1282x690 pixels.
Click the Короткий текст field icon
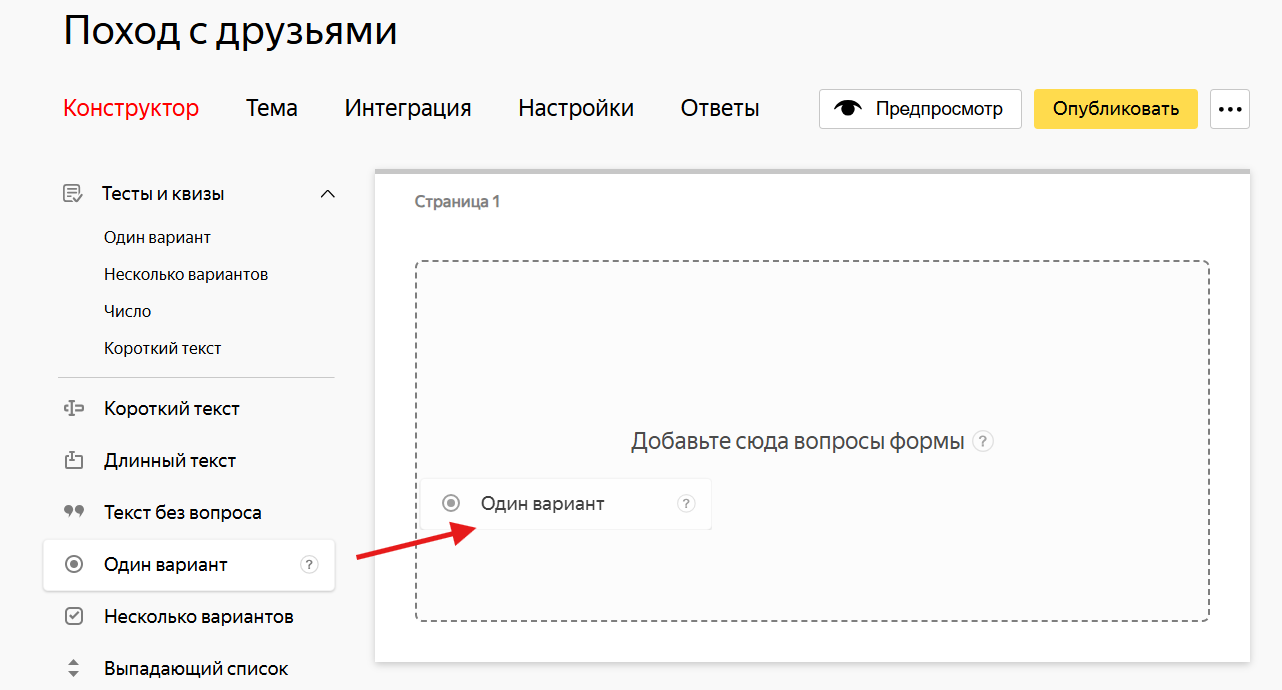pyautogui.click(x=73, y=408)
